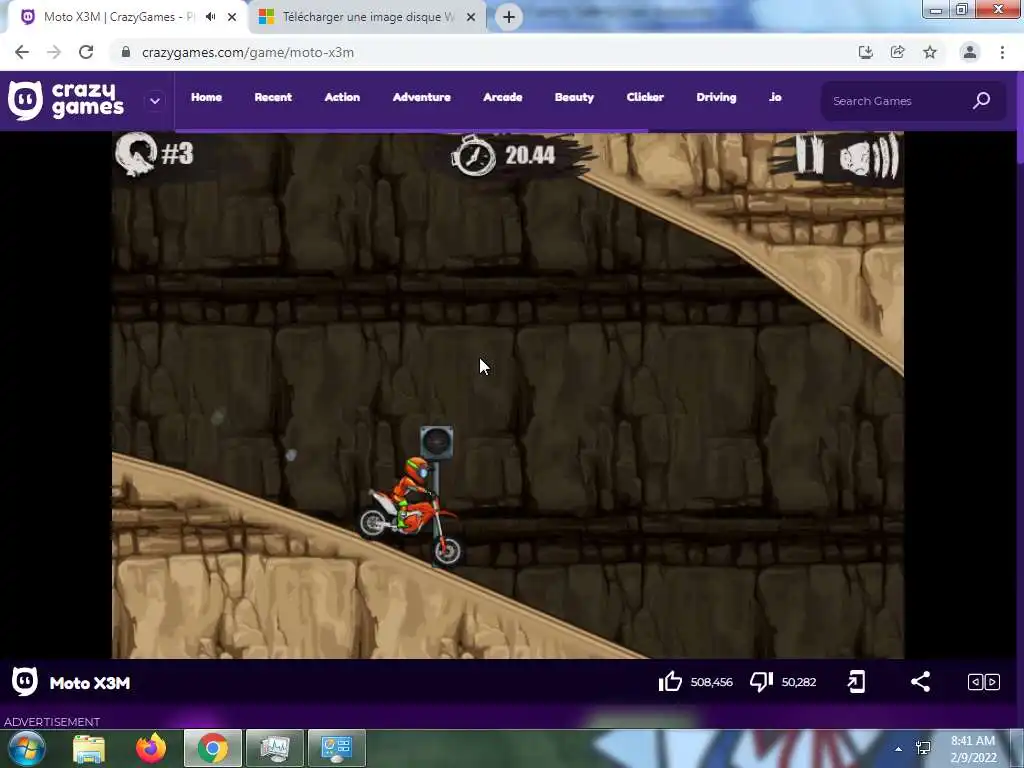Toggle game sound with speaker icon
Image resolution: width=1024 pixels, height=768 pixels.
[869, 157]
